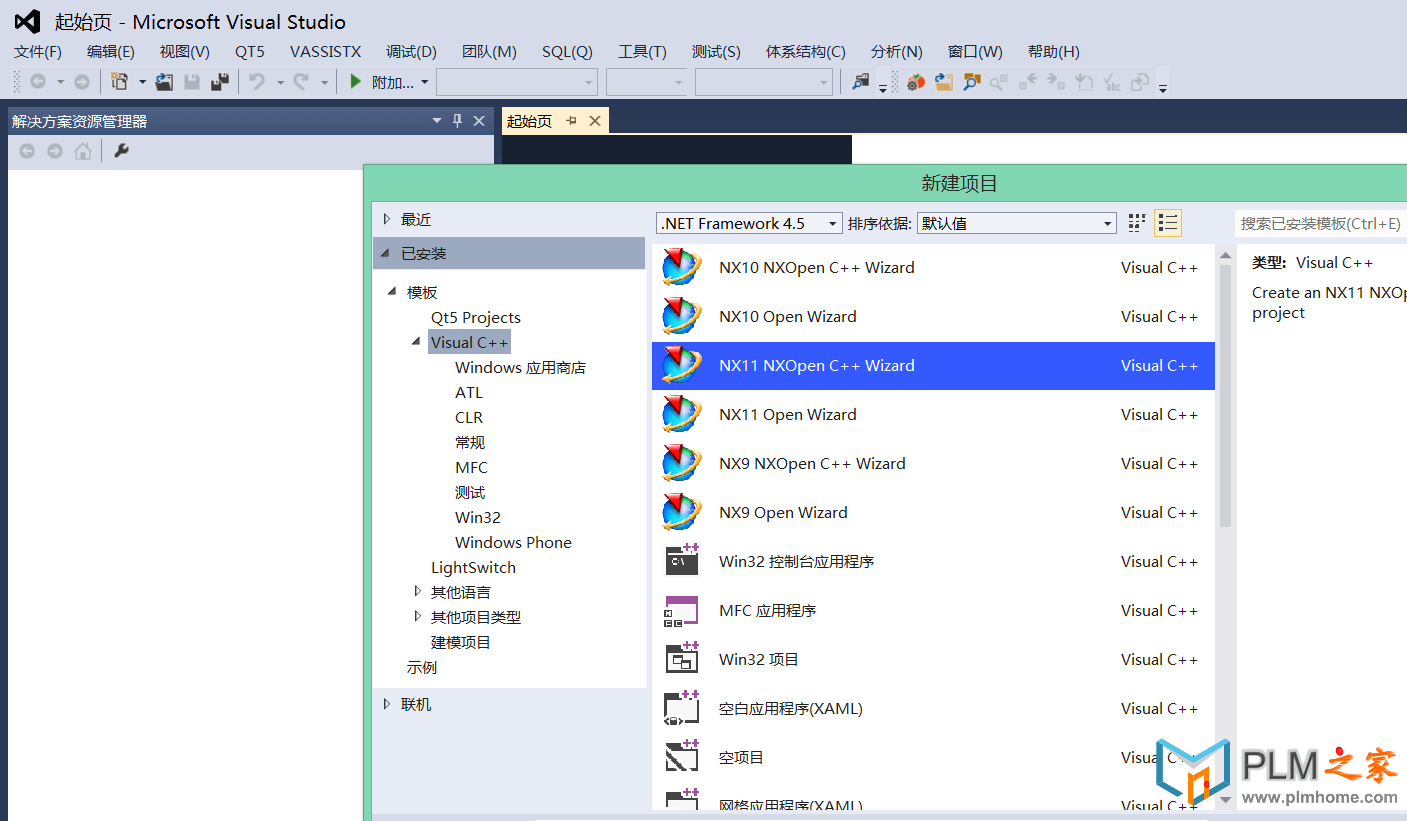Open the .NET Framework 4.5 dropdown

click(x=749, y=223)
